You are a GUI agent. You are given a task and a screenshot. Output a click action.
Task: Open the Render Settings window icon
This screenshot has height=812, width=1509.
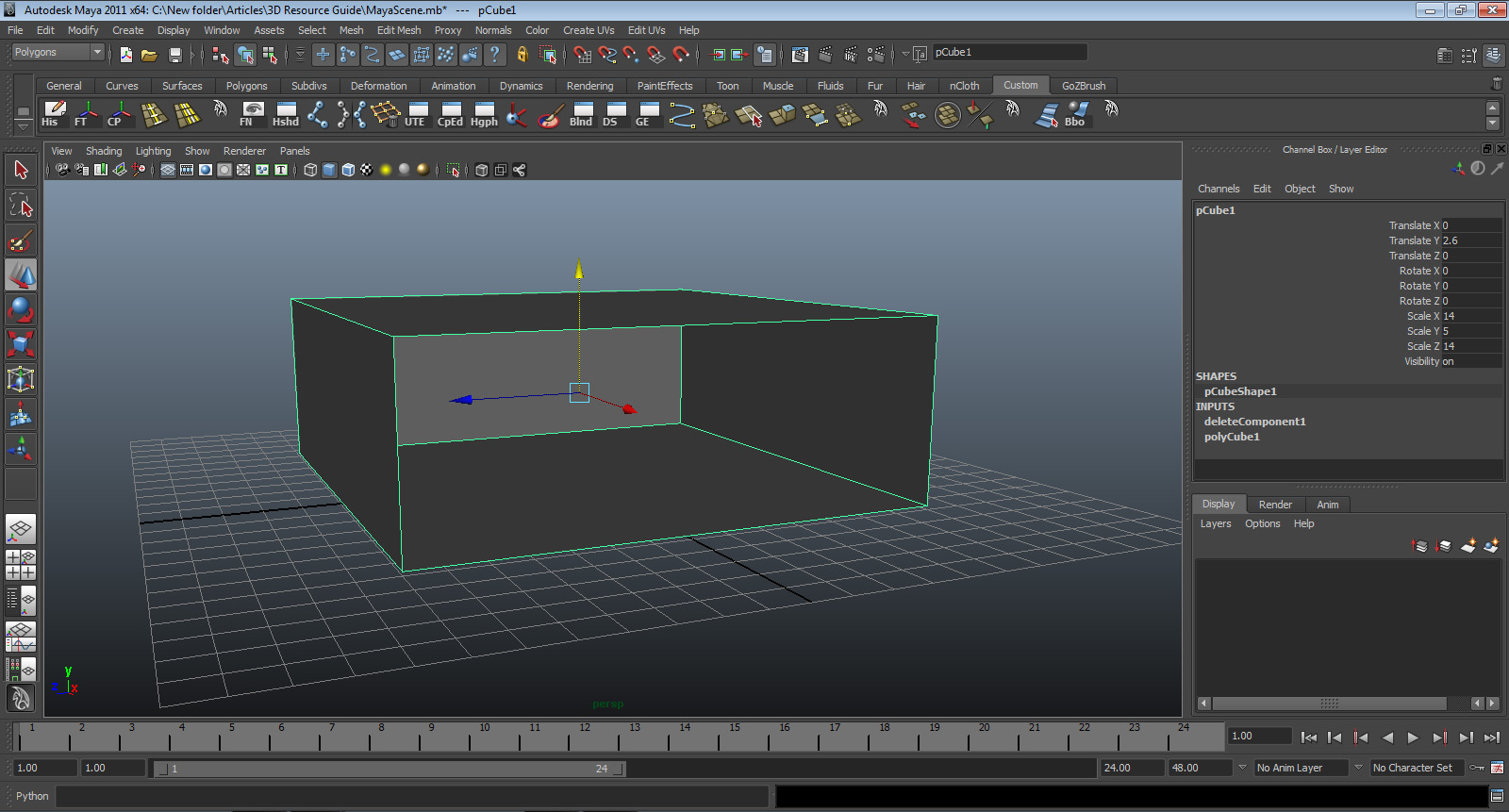pos(875,55)
